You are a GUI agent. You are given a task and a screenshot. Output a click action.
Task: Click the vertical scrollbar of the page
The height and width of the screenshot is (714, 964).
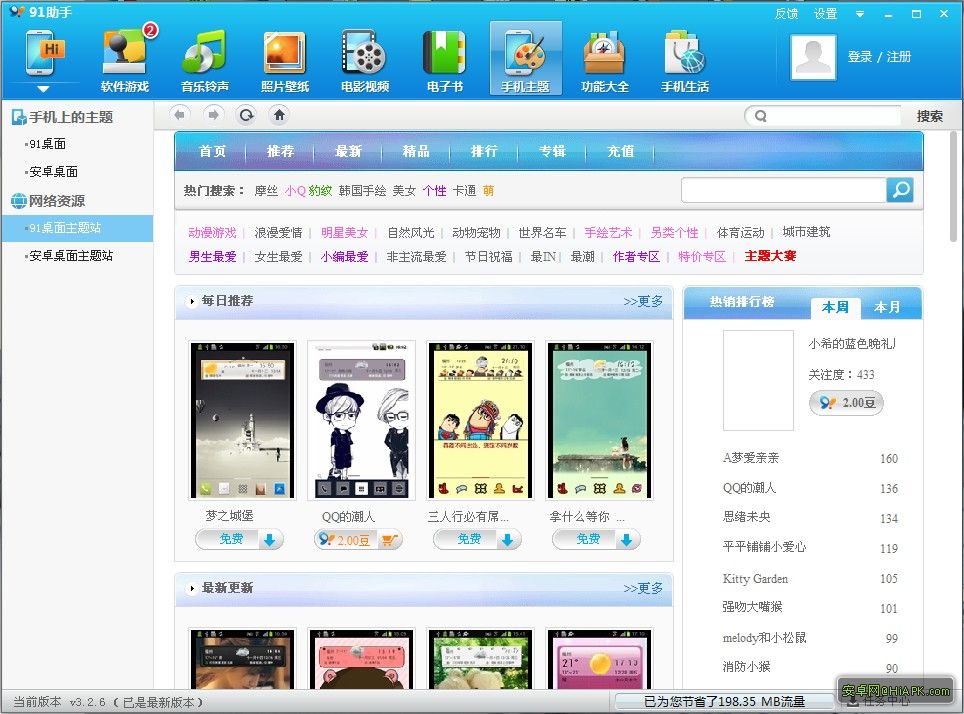[953, 186]
